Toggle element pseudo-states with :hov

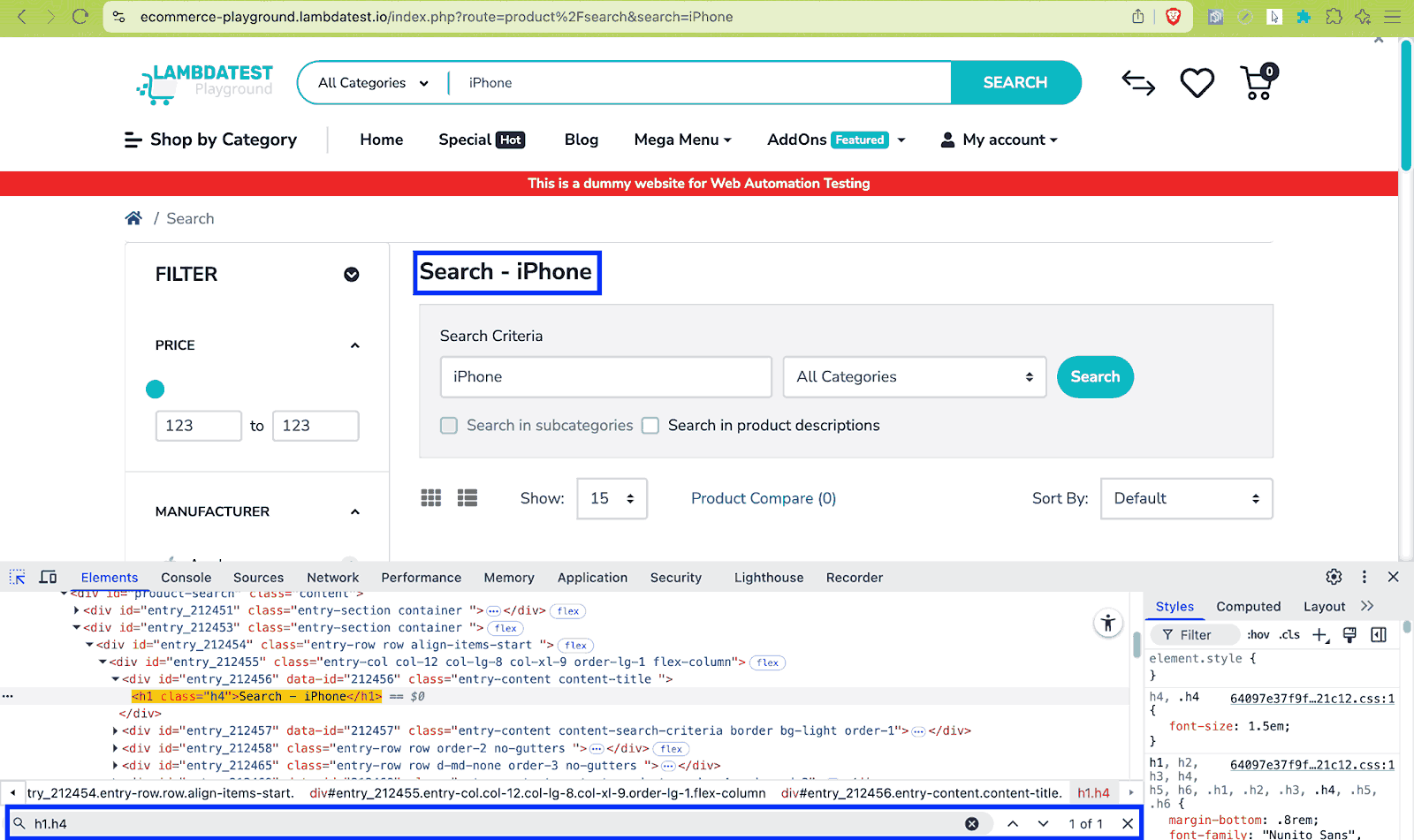coord(1258,634)
